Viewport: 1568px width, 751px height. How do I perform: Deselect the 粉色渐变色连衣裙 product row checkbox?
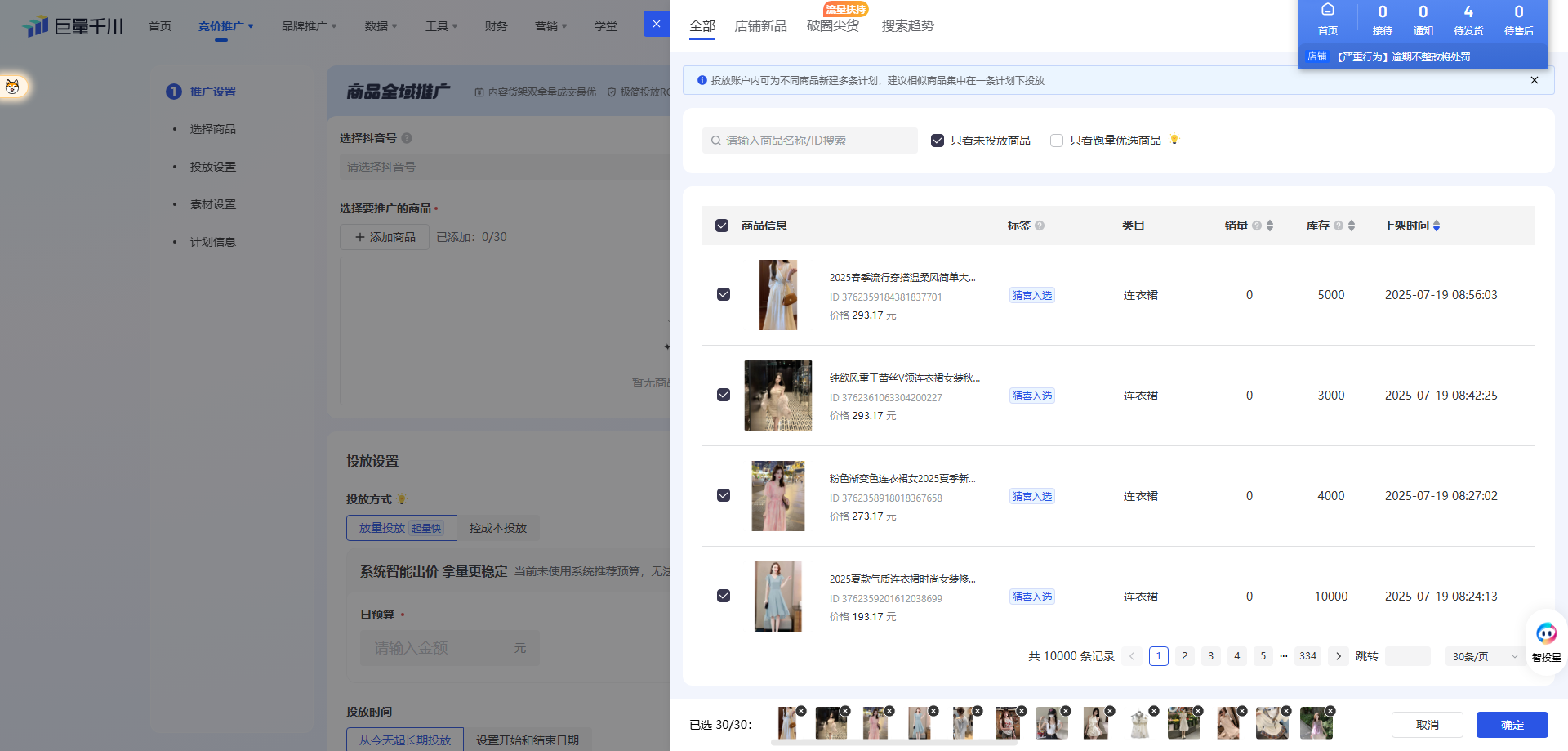click(x=724, y=495)
